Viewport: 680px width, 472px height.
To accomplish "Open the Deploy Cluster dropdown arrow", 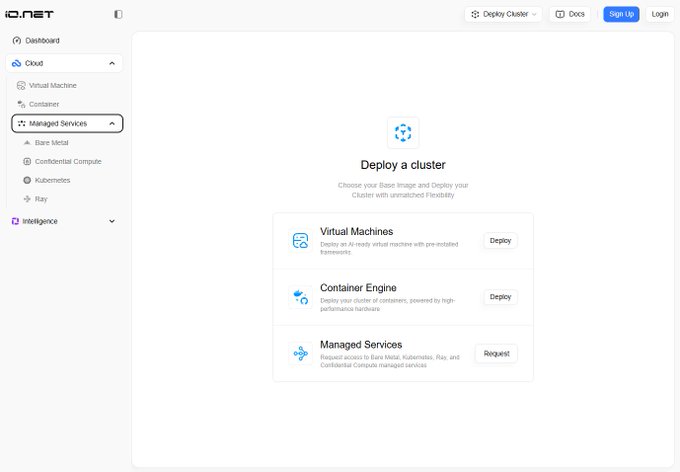I will (534, 14).
